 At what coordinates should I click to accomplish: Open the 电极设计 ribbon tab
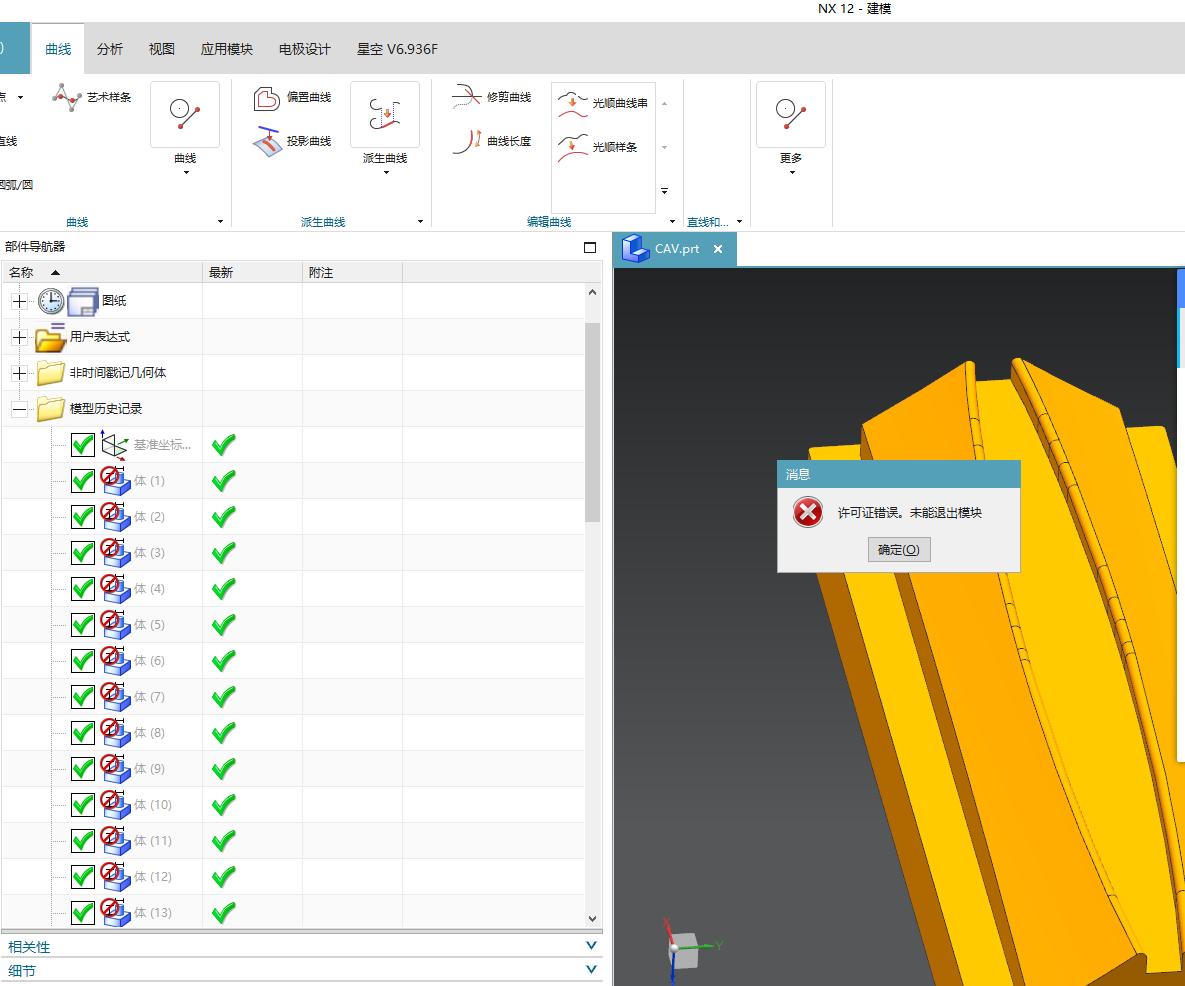[304, 49]
